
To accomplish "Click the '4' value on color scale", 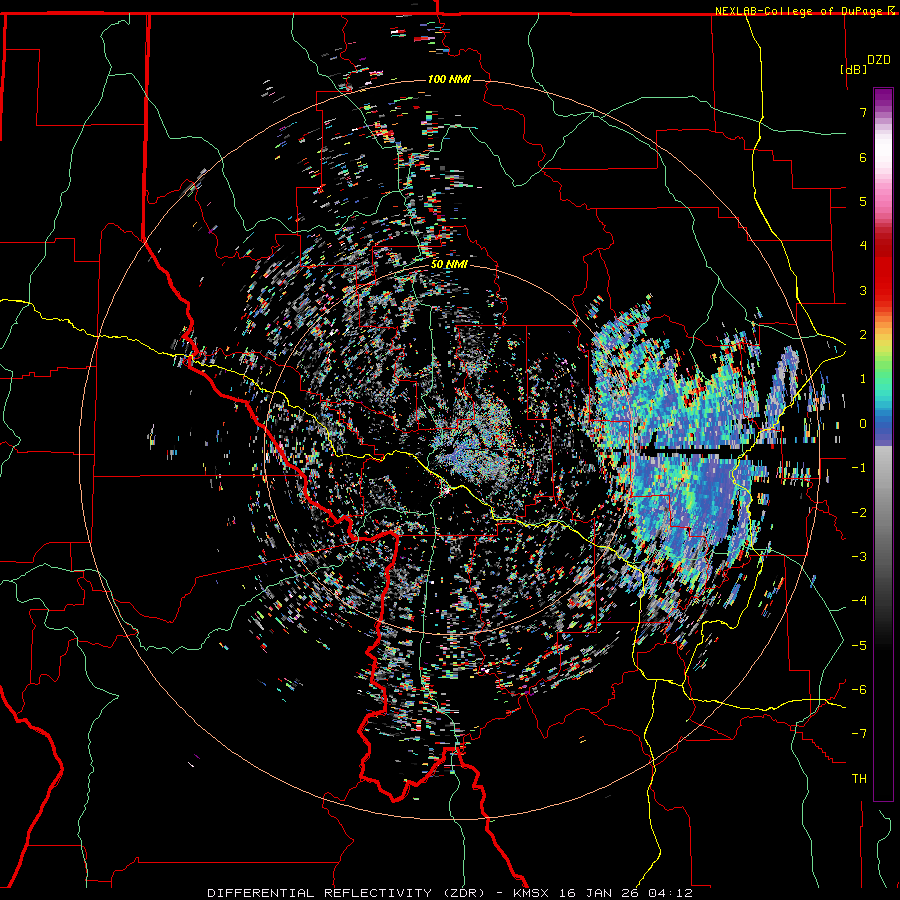I will [863, 246].
